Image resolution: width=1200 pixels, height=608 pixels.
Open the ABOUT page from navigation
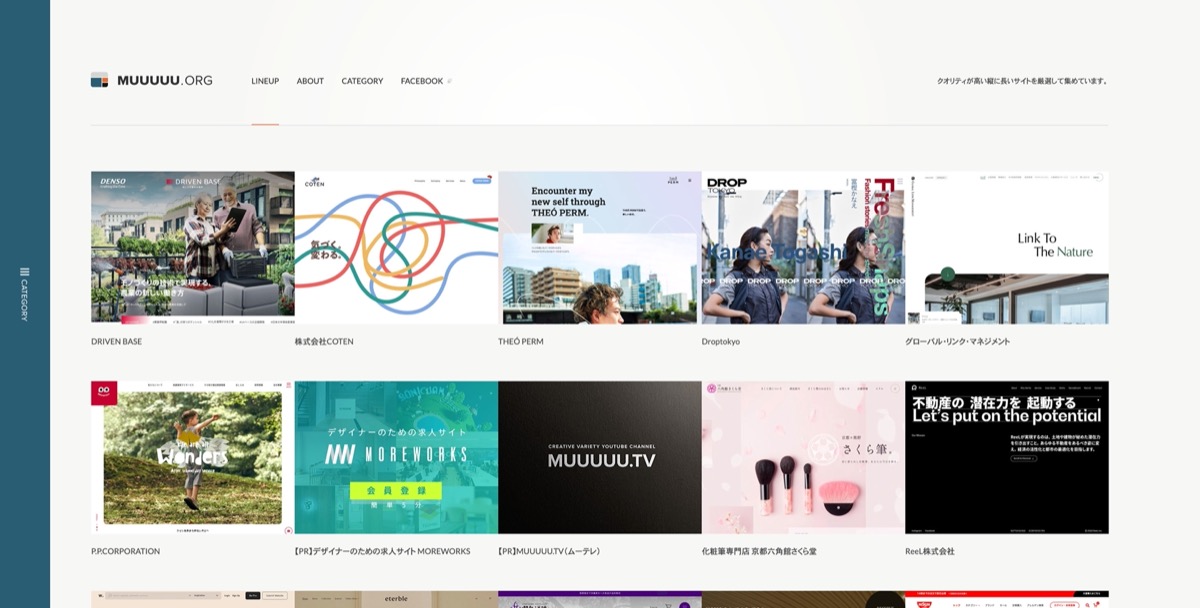pos(310,81)
